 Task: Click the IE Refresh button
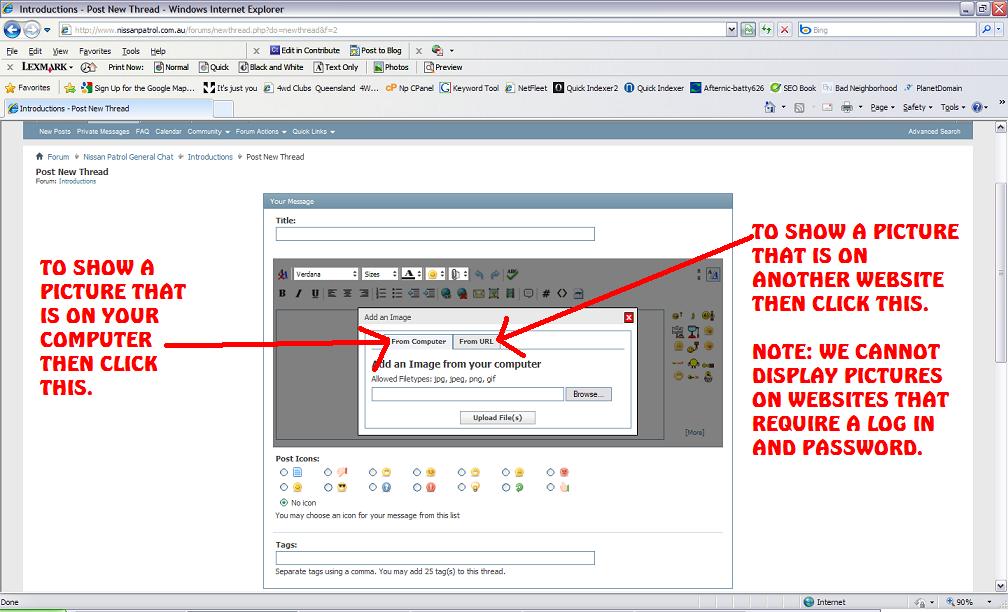point(766,30)
